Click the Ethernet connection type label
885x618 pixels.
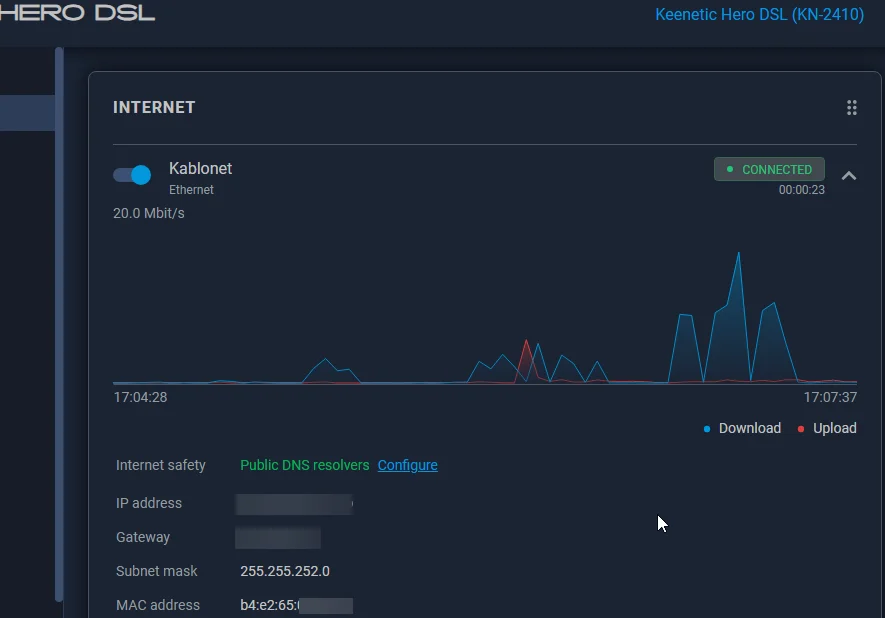click(x=191, y=190)
